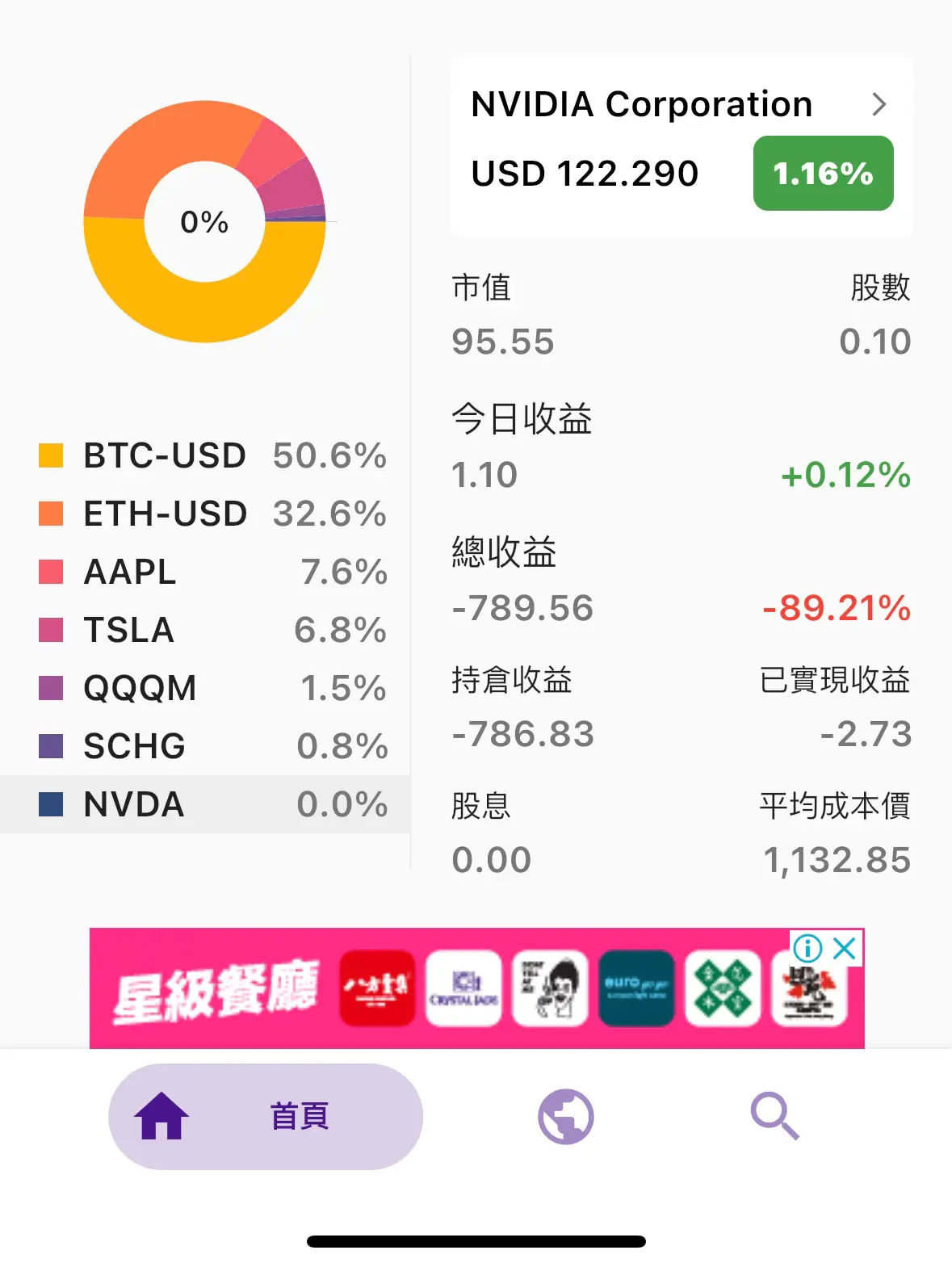The image size is (952, 1267).
Task: Toggle the green 1.16% change badge
Action: (823, 173)
